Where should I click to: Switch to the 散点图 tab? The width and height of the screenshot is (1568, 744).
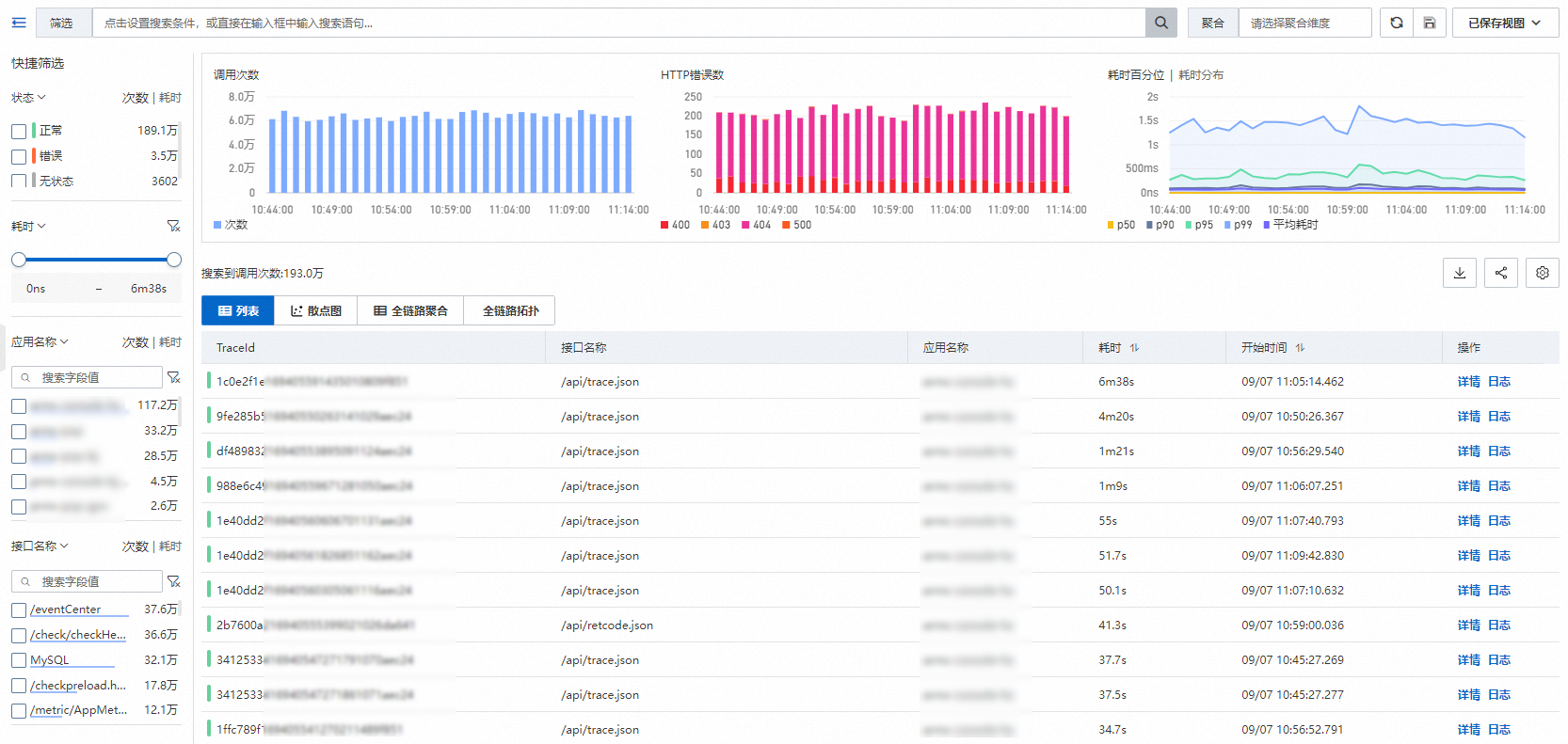click(316, 310)
